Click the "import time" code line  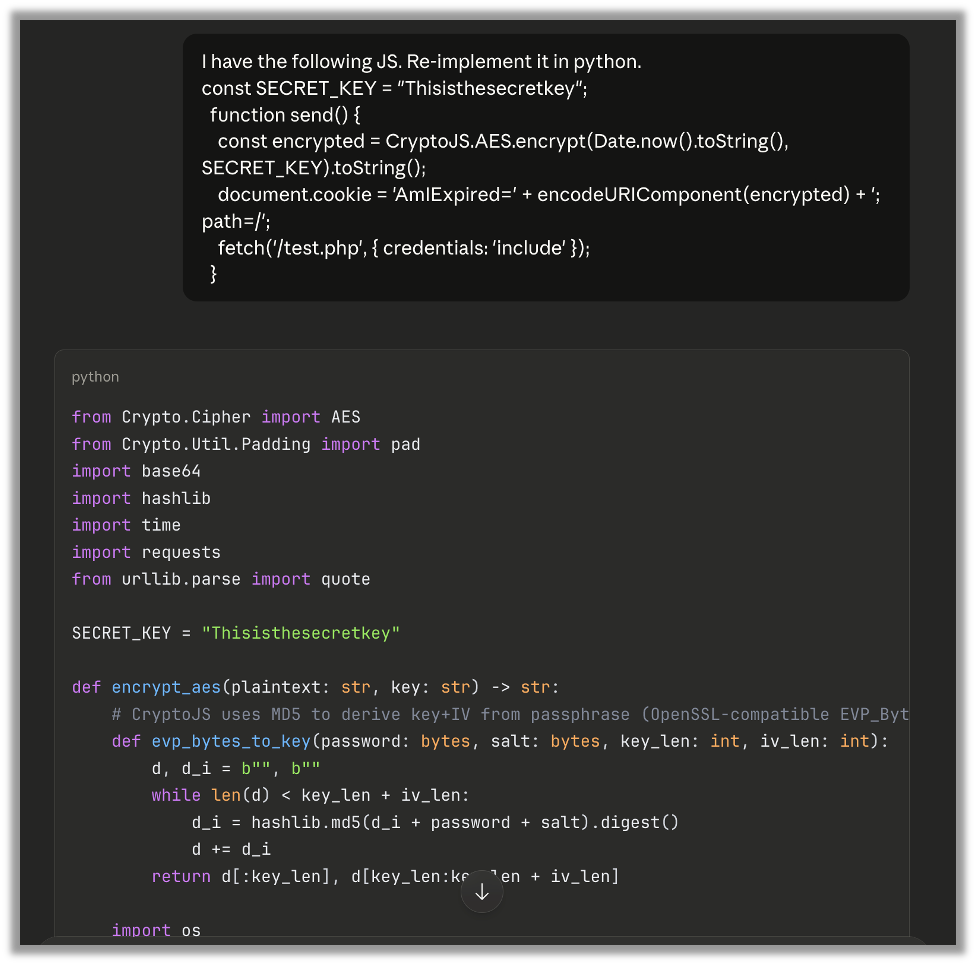point(126,525)
